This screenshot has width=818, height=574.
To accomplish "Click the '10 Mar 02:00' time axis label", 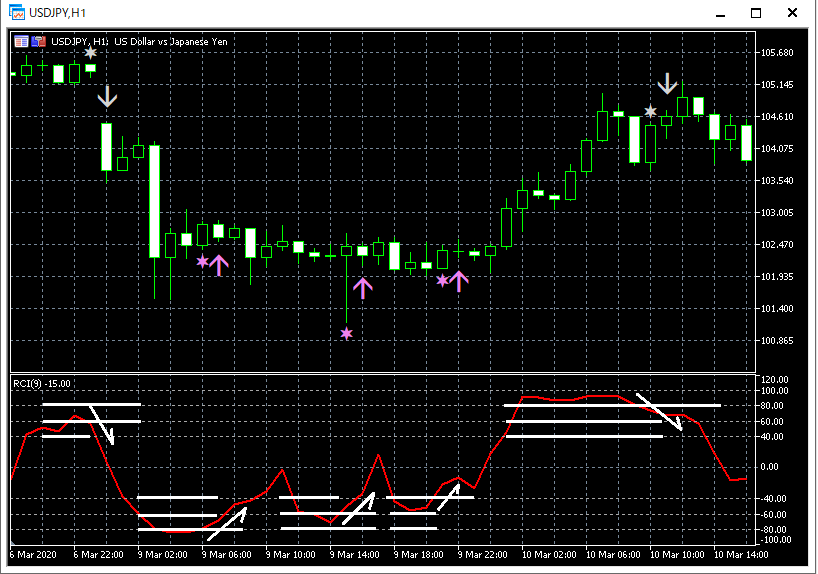I will (549, 555).
